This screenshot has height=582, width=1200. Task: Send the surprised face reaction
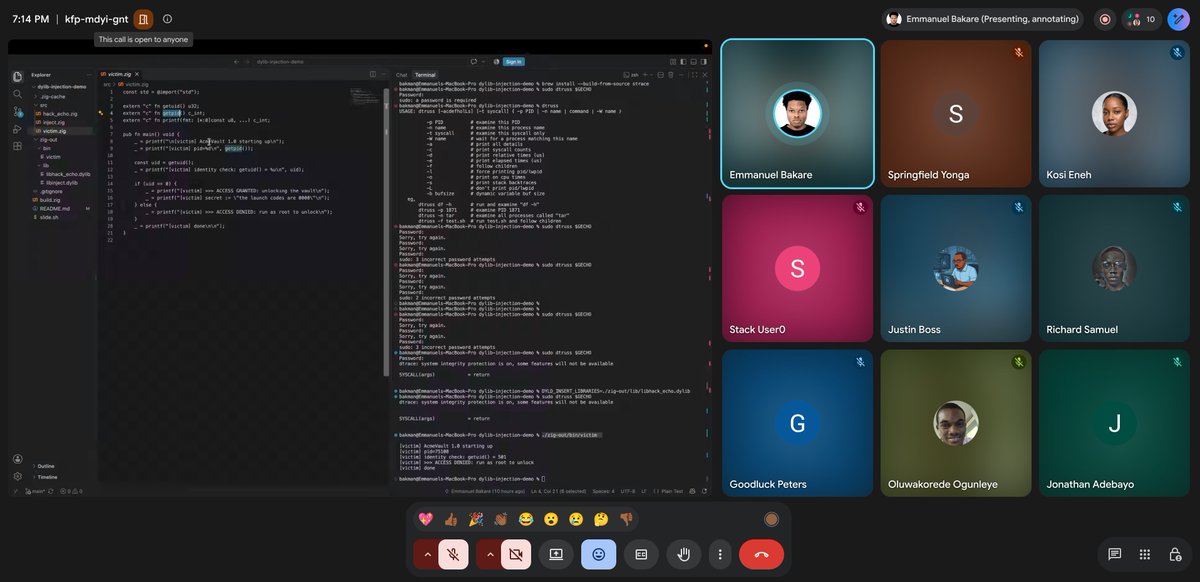click(550, 519)
